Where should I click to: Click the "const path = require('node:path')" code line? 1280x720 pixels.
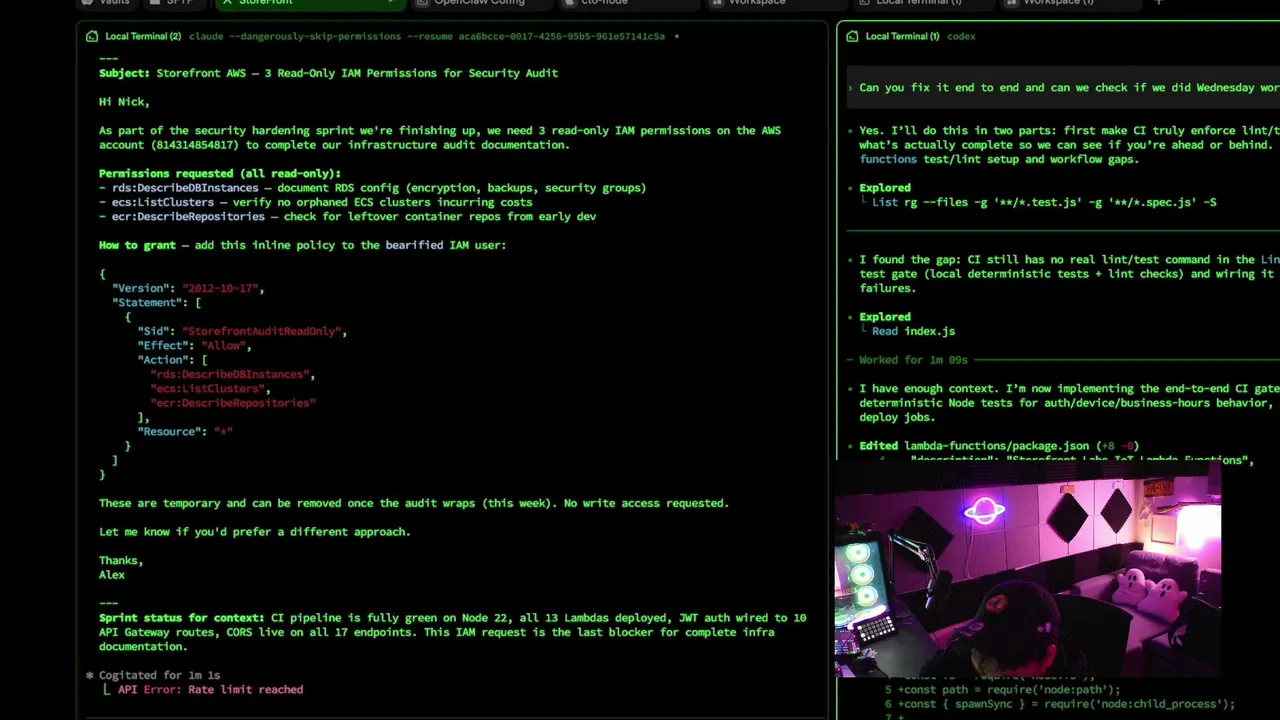1009,689
